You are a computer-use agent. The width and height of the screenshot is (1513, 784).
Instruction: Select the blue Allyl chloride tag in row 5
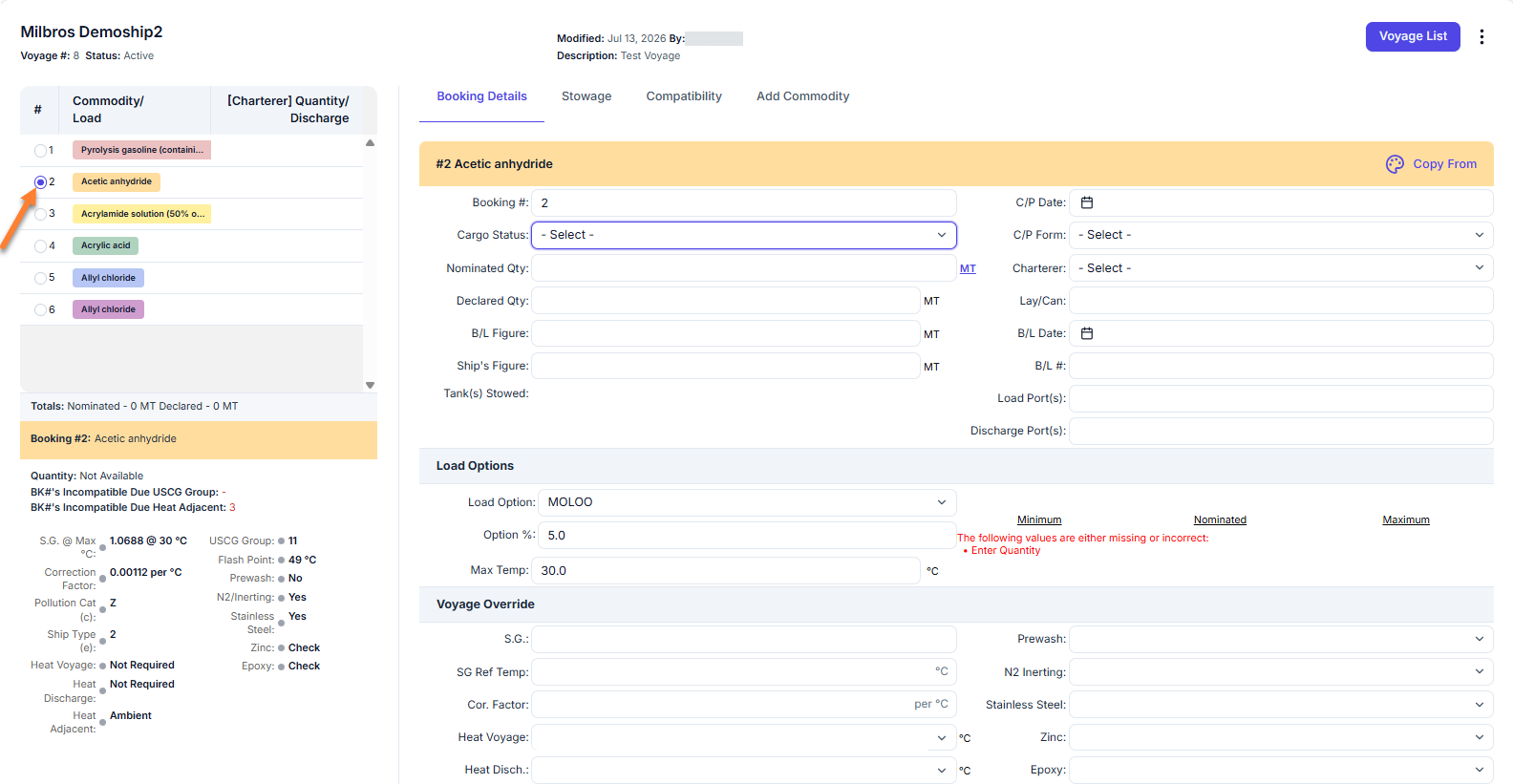(108, 278)
